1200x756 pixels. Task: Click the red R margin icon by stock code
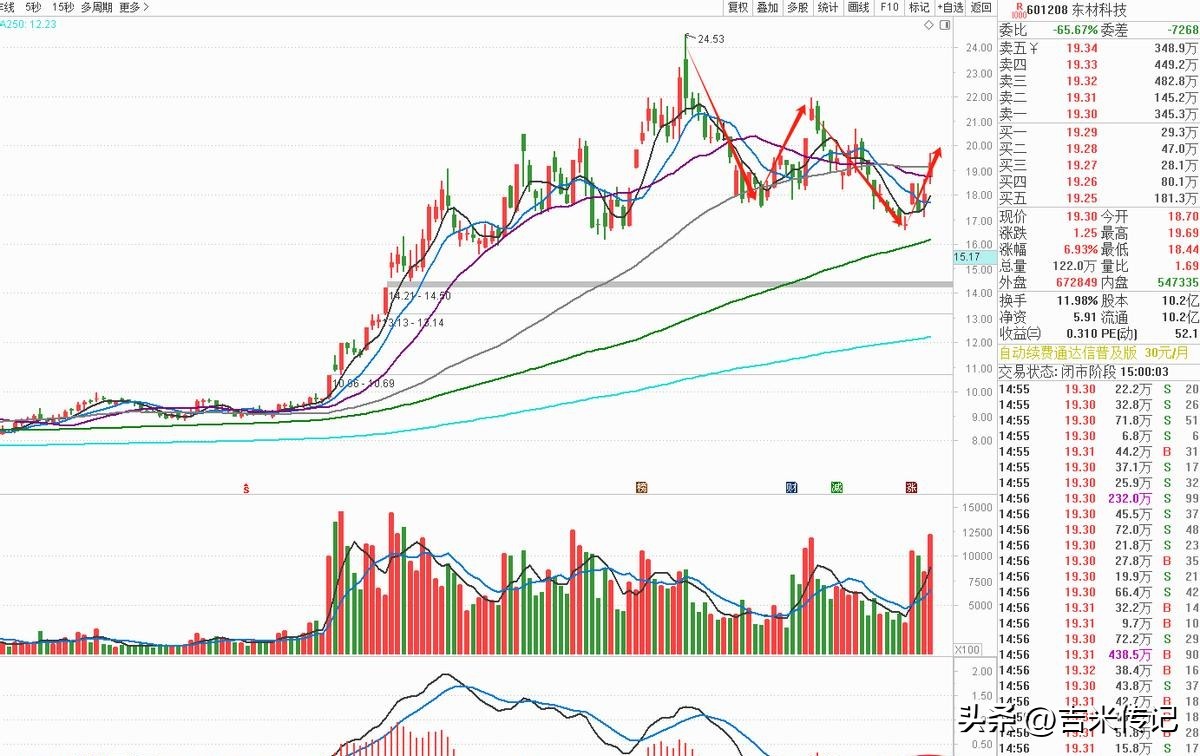coord(1018,12)
